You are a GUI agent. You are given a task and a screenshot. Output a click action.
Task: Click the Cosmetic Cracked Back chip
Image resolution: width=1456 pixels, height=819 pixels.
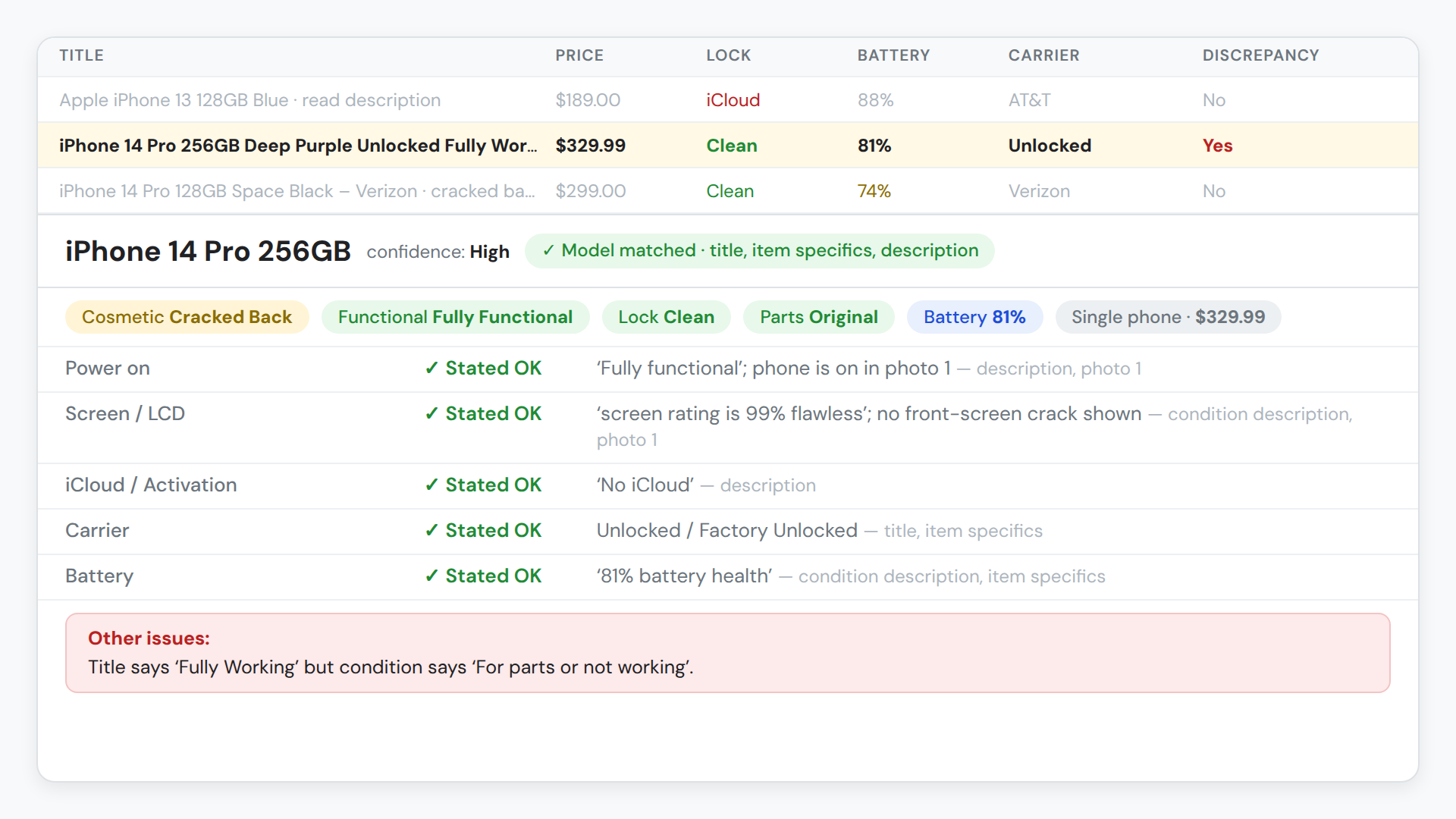click(187, 317)
